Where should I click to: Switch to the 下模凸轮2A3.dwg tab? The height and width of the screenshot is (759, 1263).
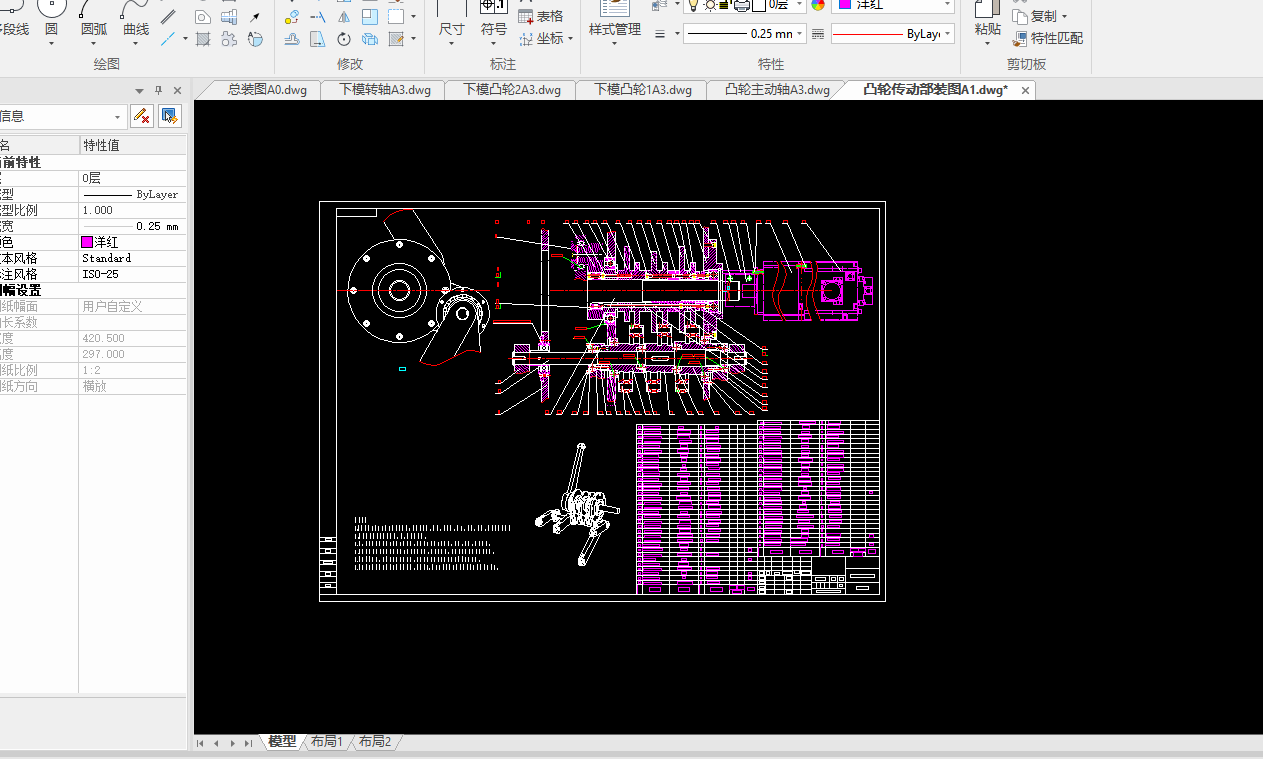coord(512,89)
